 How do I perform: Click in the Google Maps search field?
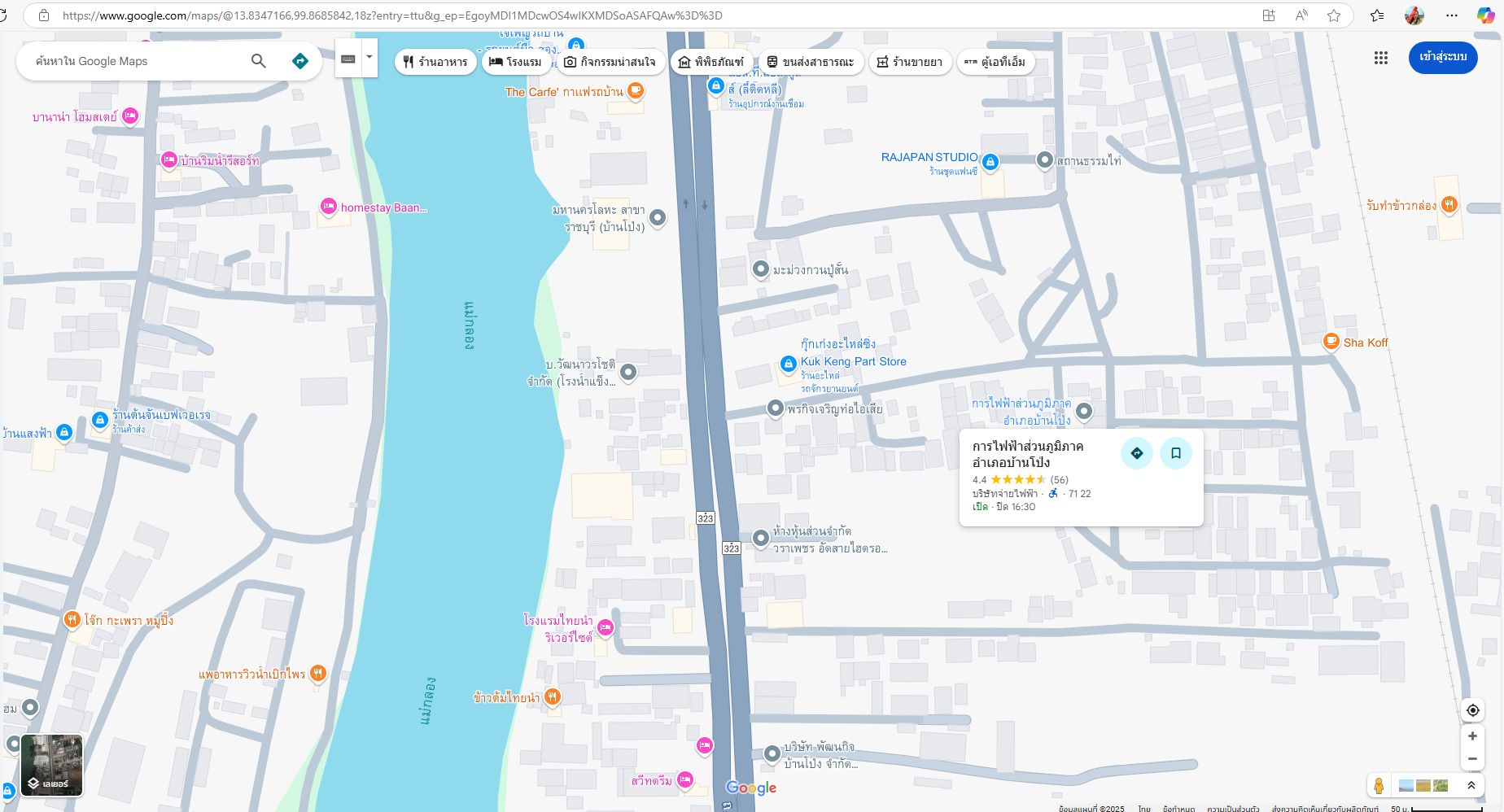(138, 61)
